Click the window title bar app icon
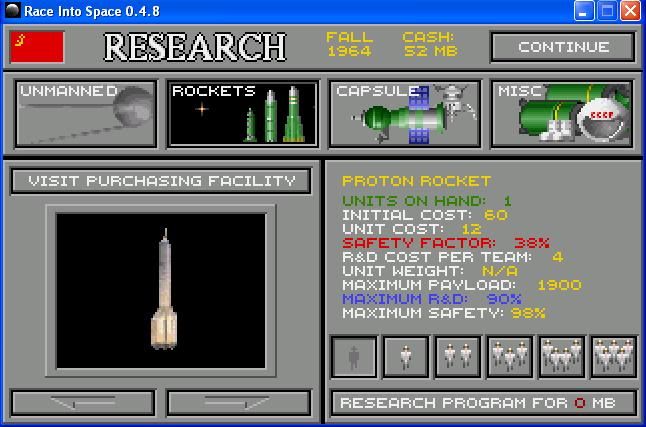The width and height of the screenshot is (646, 427). [x=12, y=11]
